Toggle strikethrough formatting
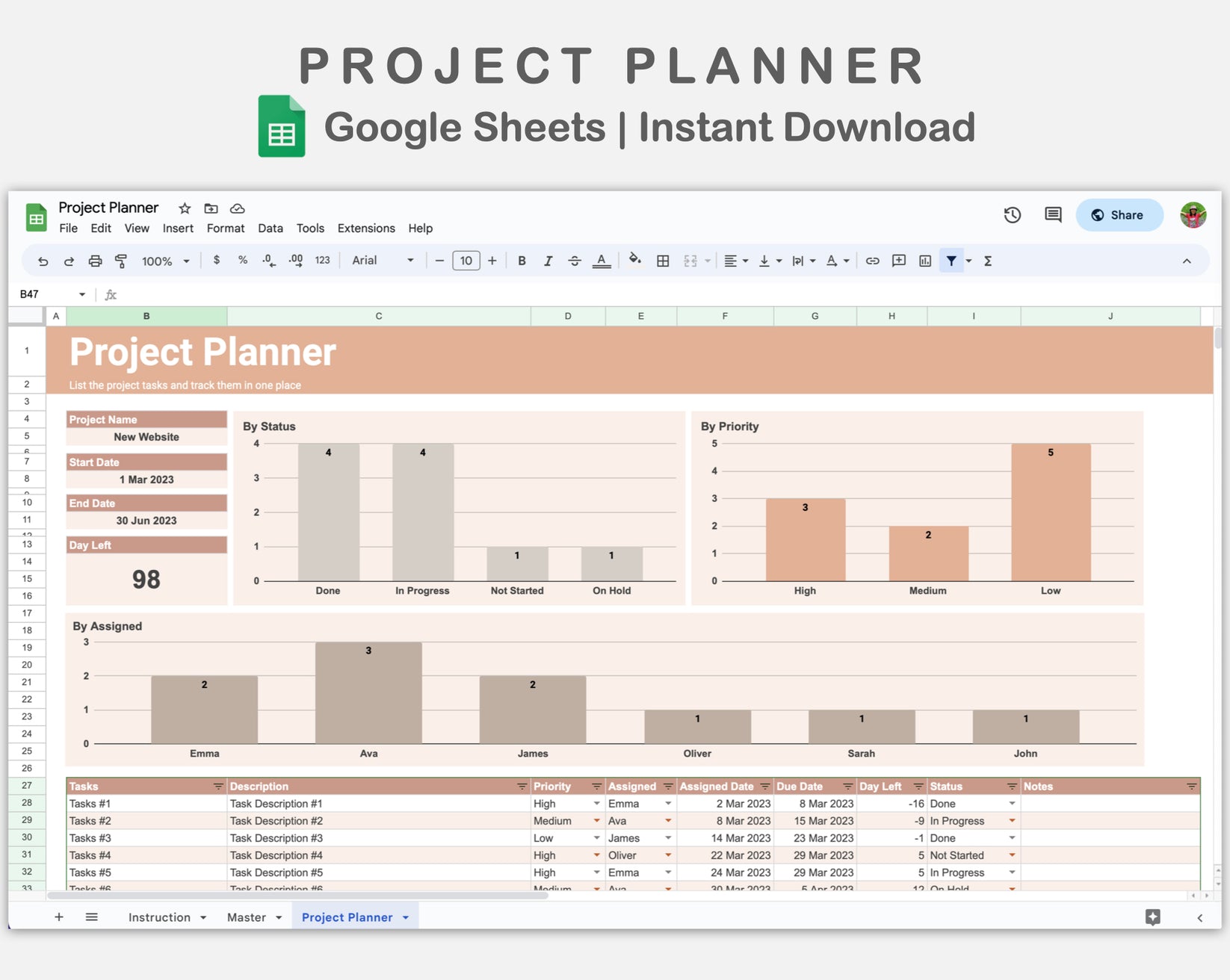The height and width of the screenshot is (980, 1230). pos(574,261)
